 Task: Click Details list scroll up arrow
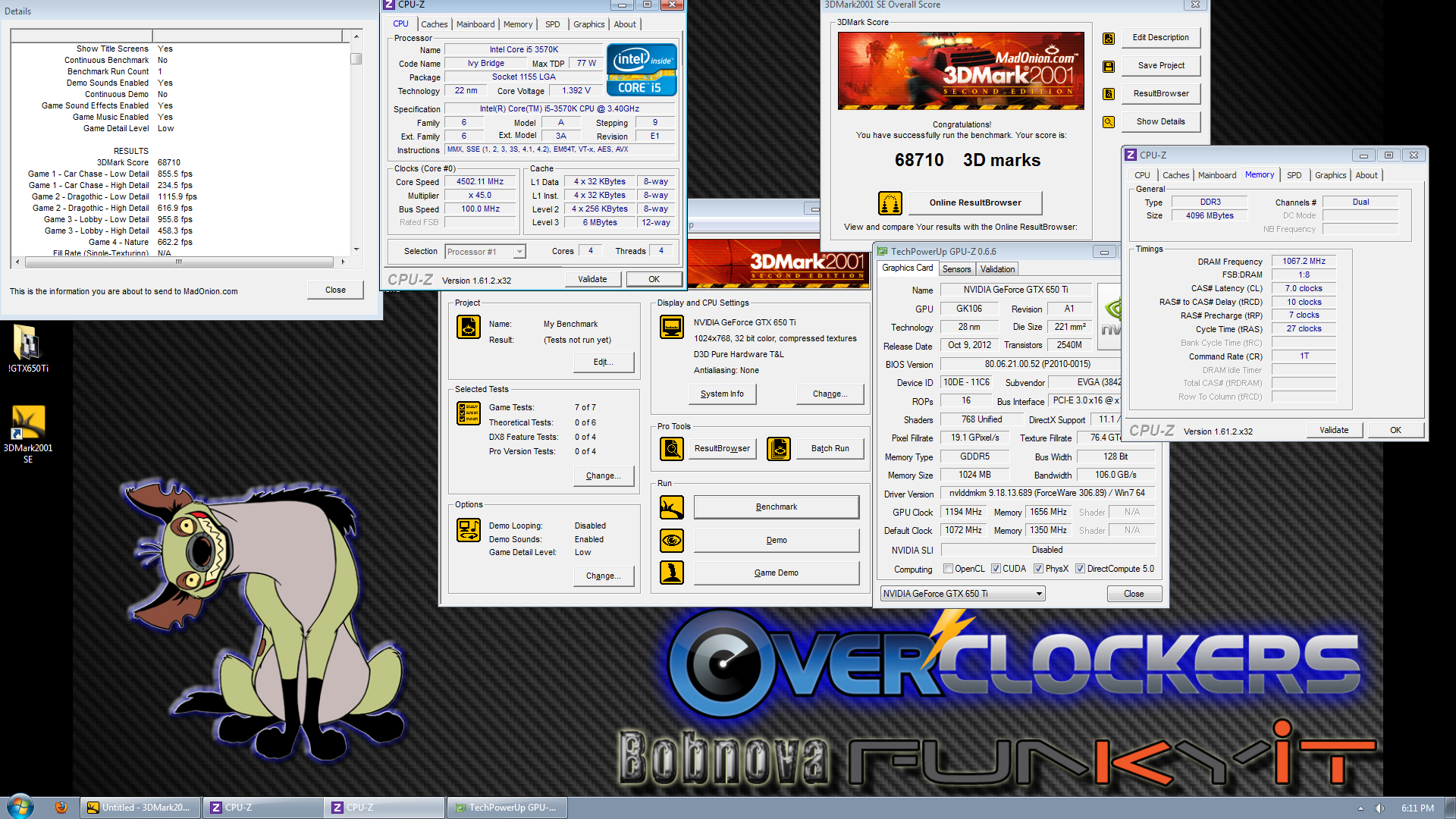click(356, 36)
